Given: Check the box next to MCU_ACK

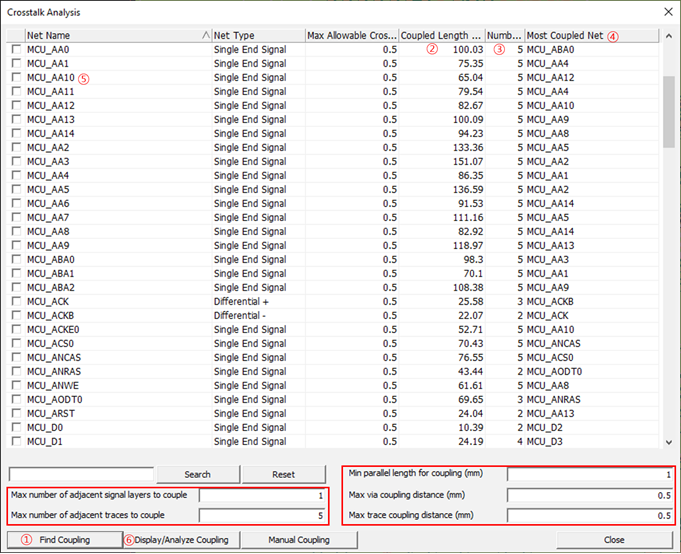Looking at the screenshot, I should point(15,301).
